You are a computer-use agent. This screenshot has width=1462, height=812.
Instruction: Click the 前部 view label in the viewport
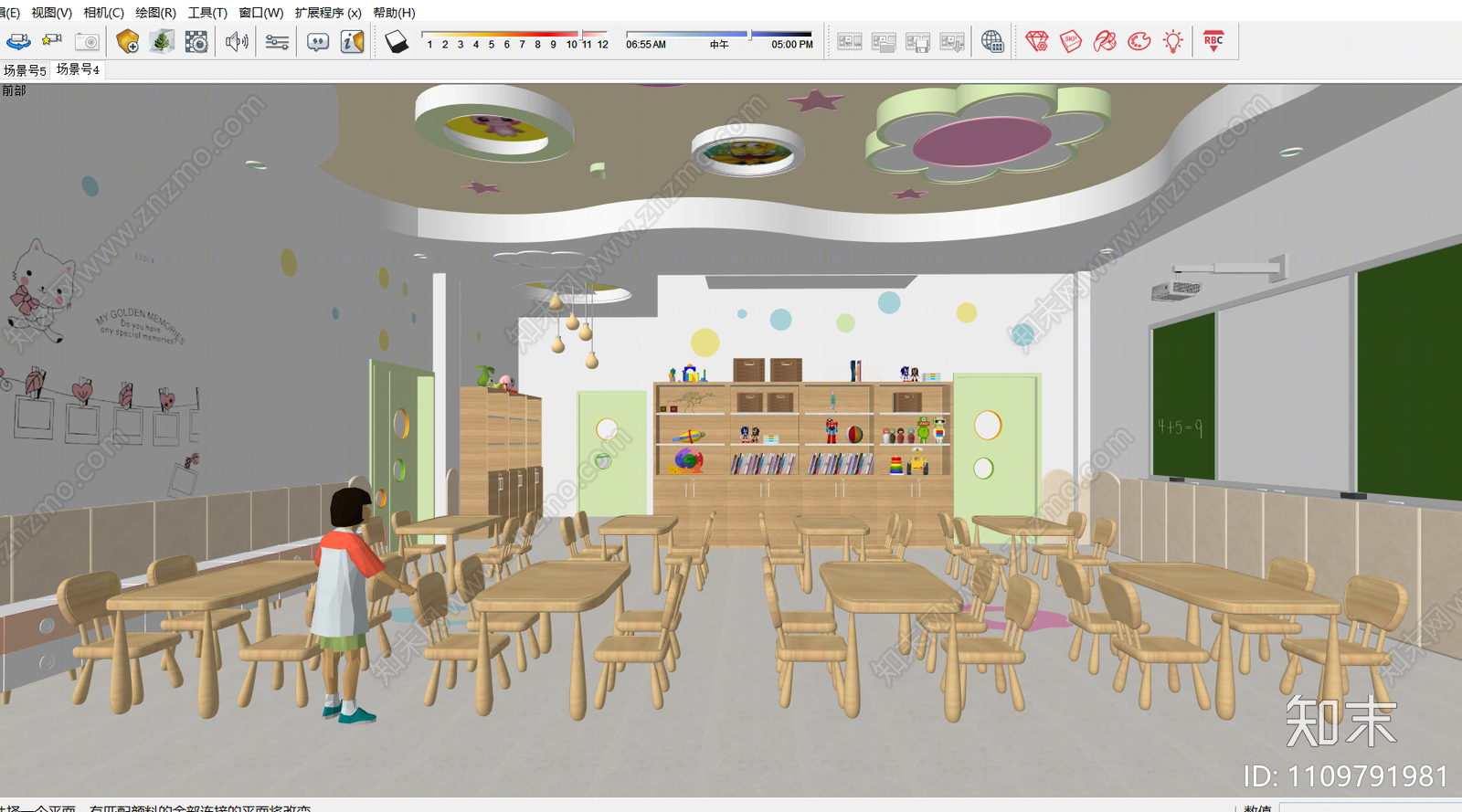[14, 90]
